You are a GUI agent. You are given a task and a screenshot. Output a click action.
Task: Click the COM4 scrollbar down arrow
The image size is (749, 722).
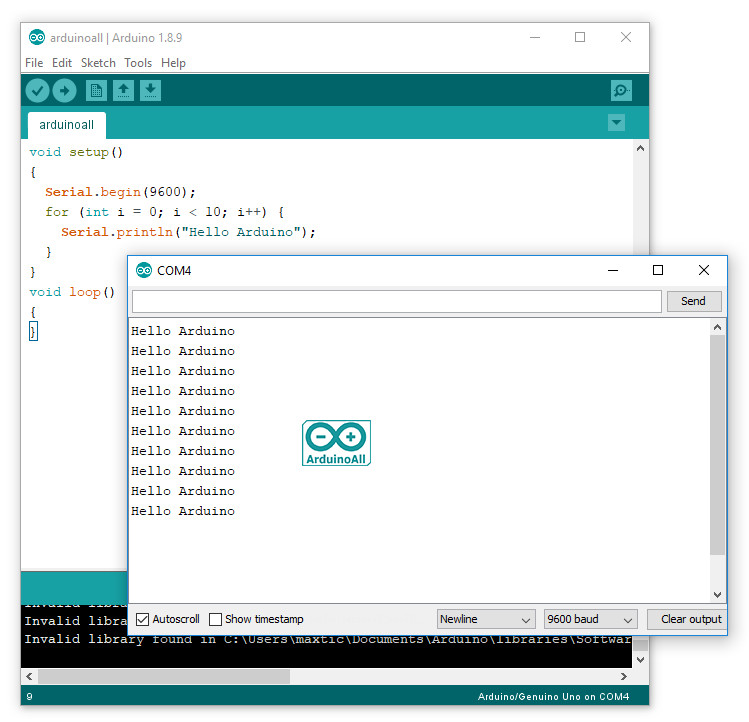pos(717,595)
